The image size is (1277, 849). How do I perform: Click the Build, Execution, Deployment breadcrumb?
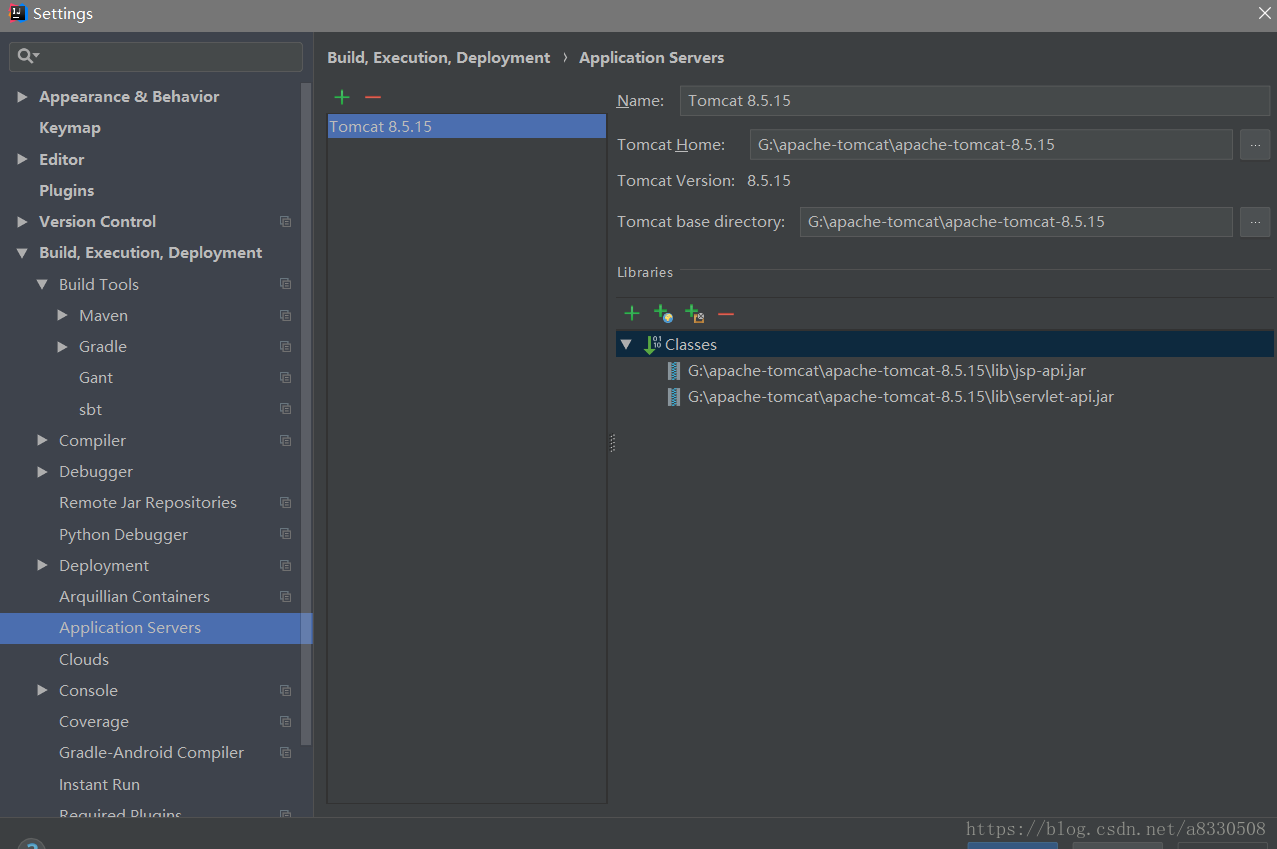pyautogui.click(x=438, y=58)
